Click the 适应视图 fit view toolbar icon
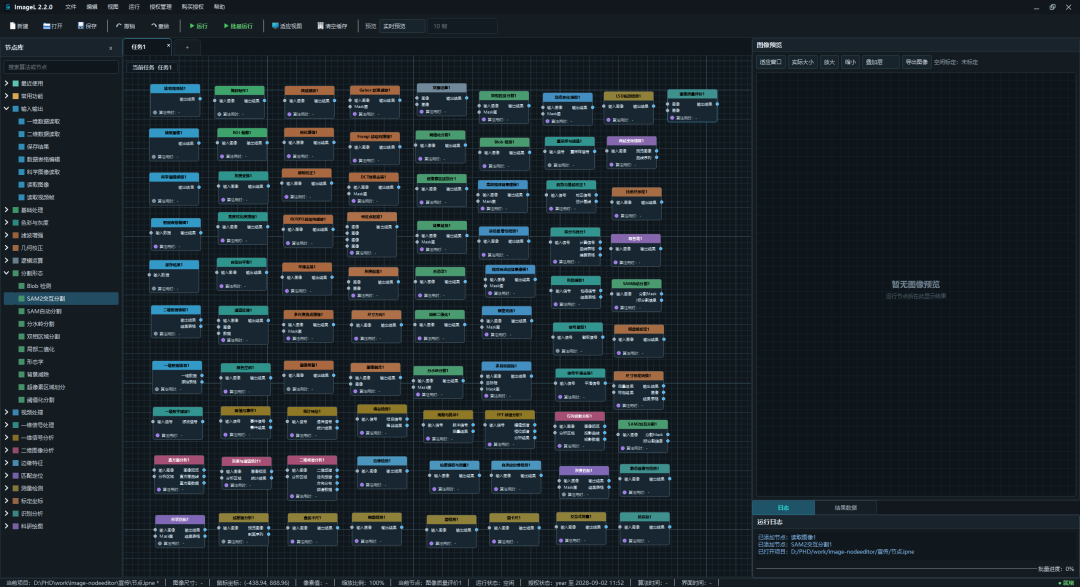Viewport: 1080px width, 587px height. (287, 26)
